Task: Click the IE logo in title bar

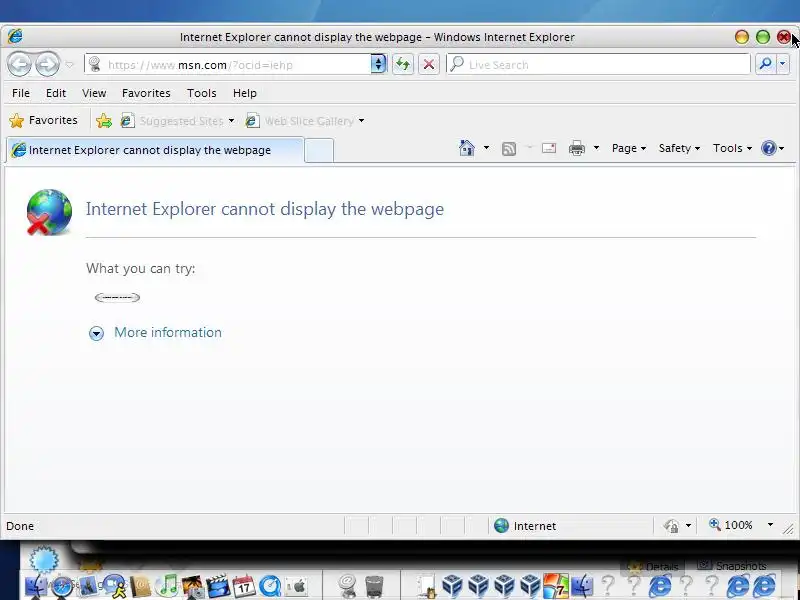Action: [15, 36]
